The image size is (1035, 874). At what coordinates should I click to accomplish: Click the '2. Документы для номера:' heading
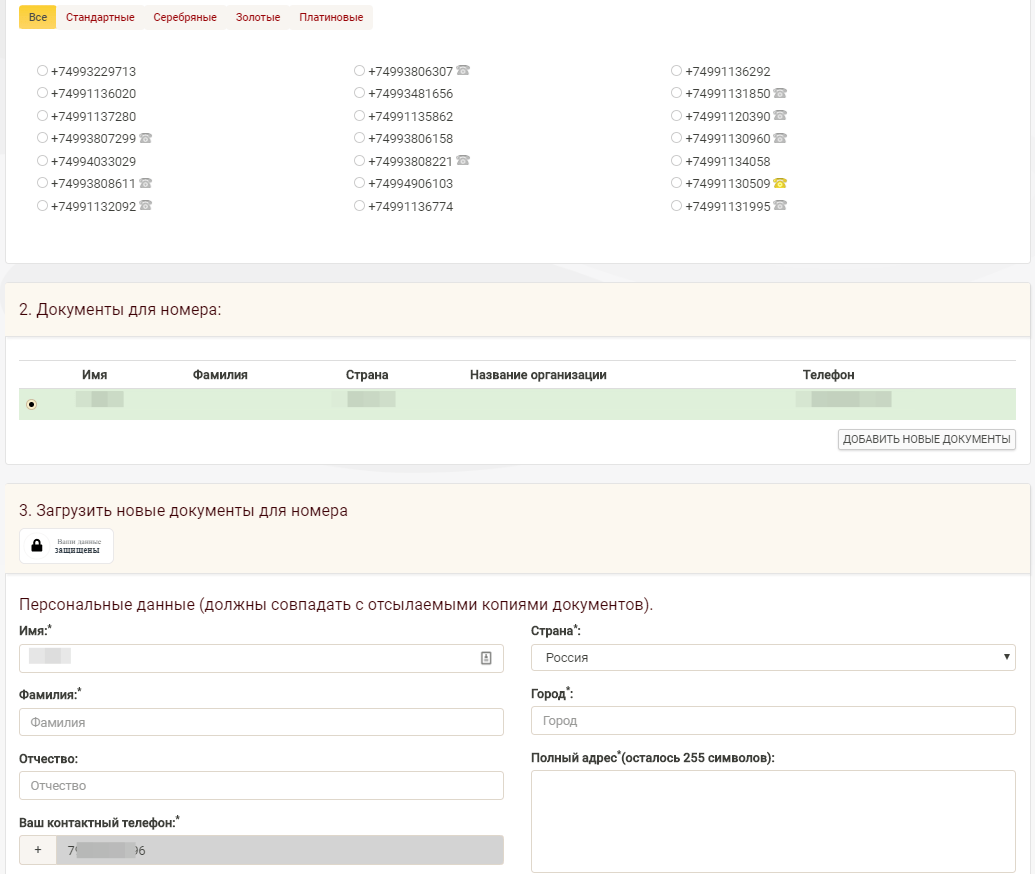tap(120, 310)
